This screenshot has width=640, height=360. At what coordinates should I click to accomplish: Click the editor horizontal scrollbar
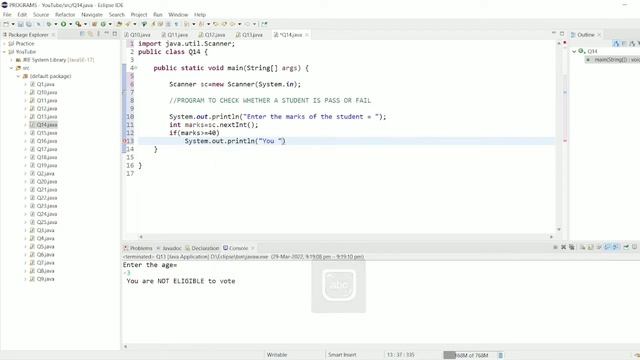click(346, 236)
